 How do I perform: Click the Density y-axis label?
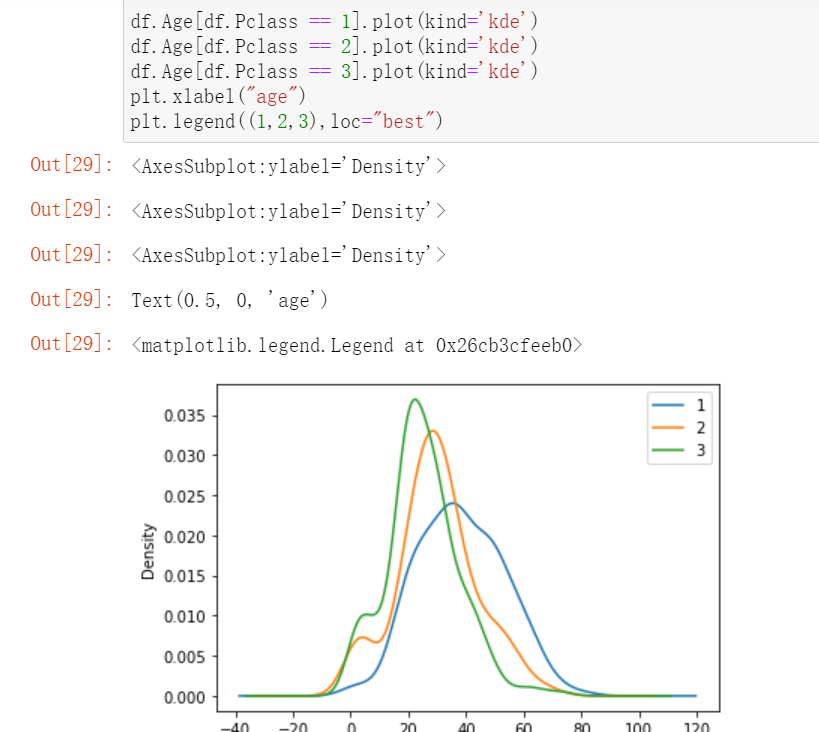pos(148,552)
